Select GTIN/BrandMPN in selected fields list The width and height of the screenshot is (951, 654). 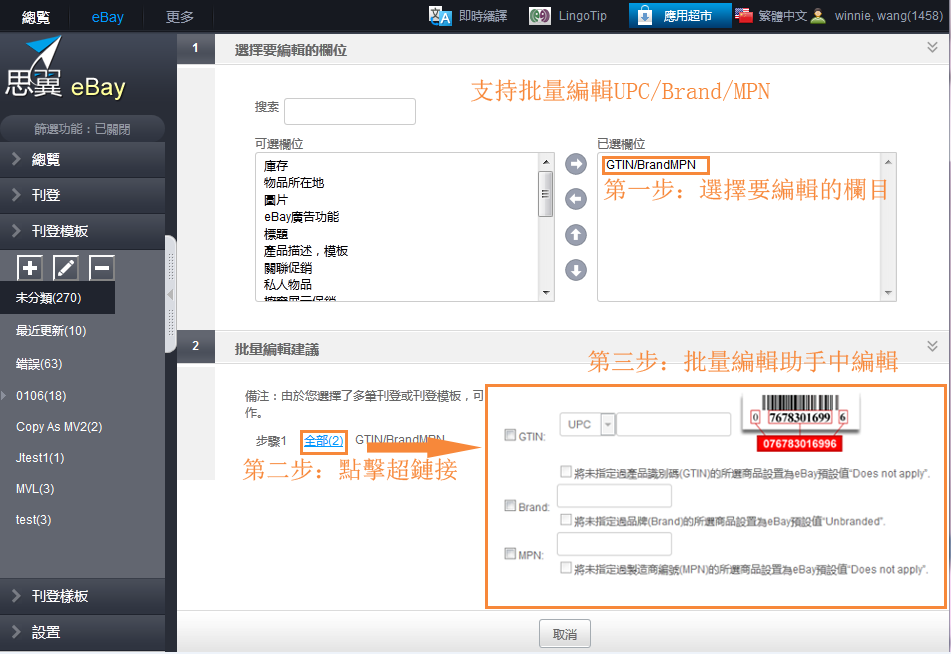[x=651, y=164]
